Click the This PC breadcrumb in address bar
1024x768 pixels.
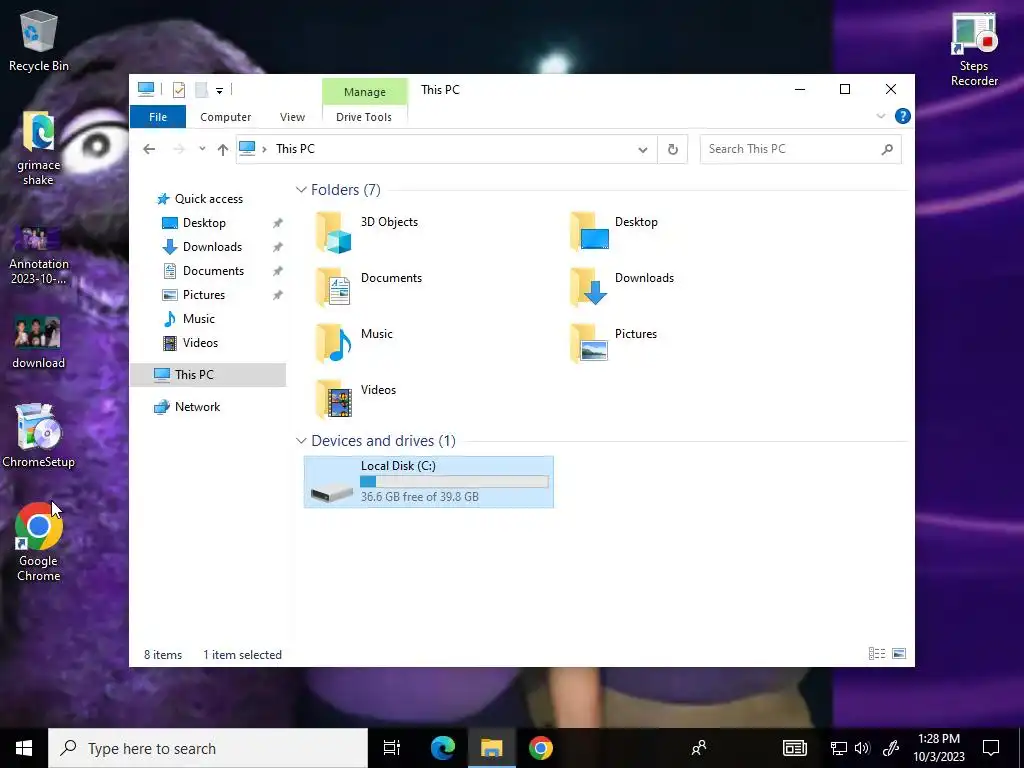pos(295,149)
